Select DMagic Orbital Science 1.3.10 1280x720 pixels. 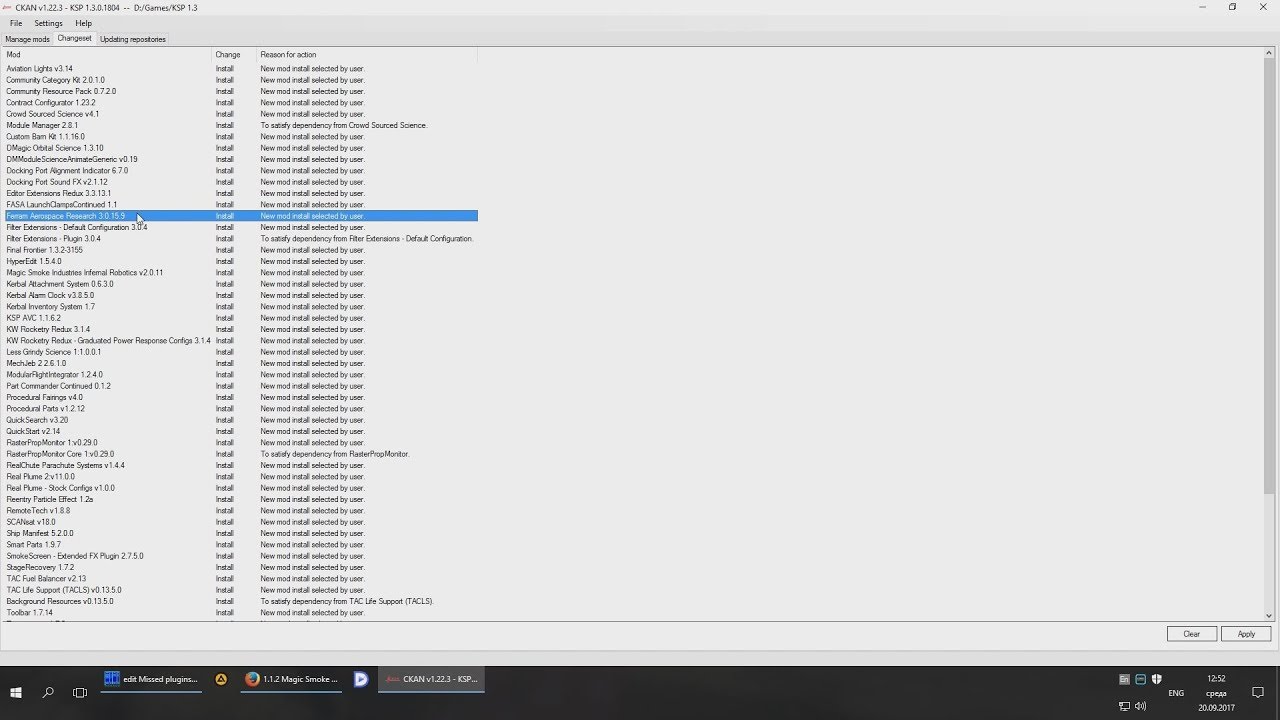(x=240, y=148)
